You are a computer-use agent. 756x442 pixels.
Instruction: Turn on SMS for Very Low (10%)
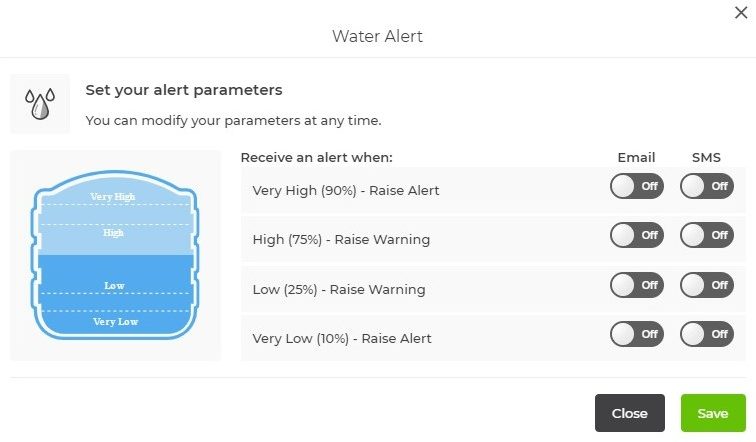coord(706,334)
